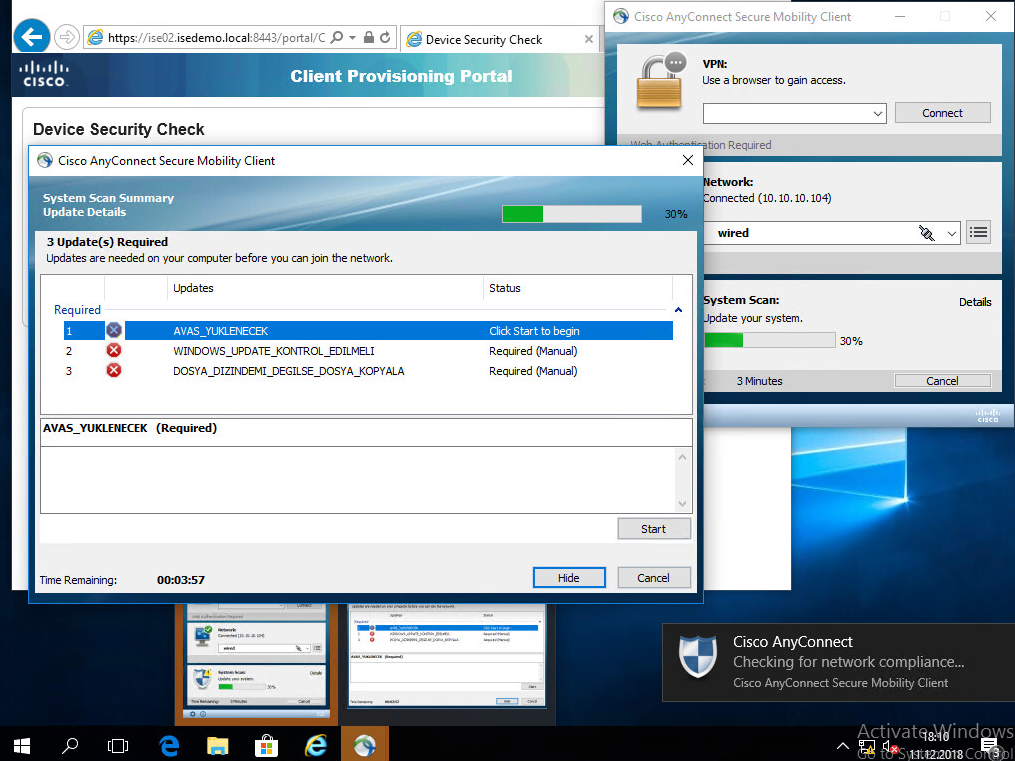
Task: Select the DOSYA_DIZINDEMI_DEGILSE_DOSYA_KOPYALA update
Action: click(368, 371)
